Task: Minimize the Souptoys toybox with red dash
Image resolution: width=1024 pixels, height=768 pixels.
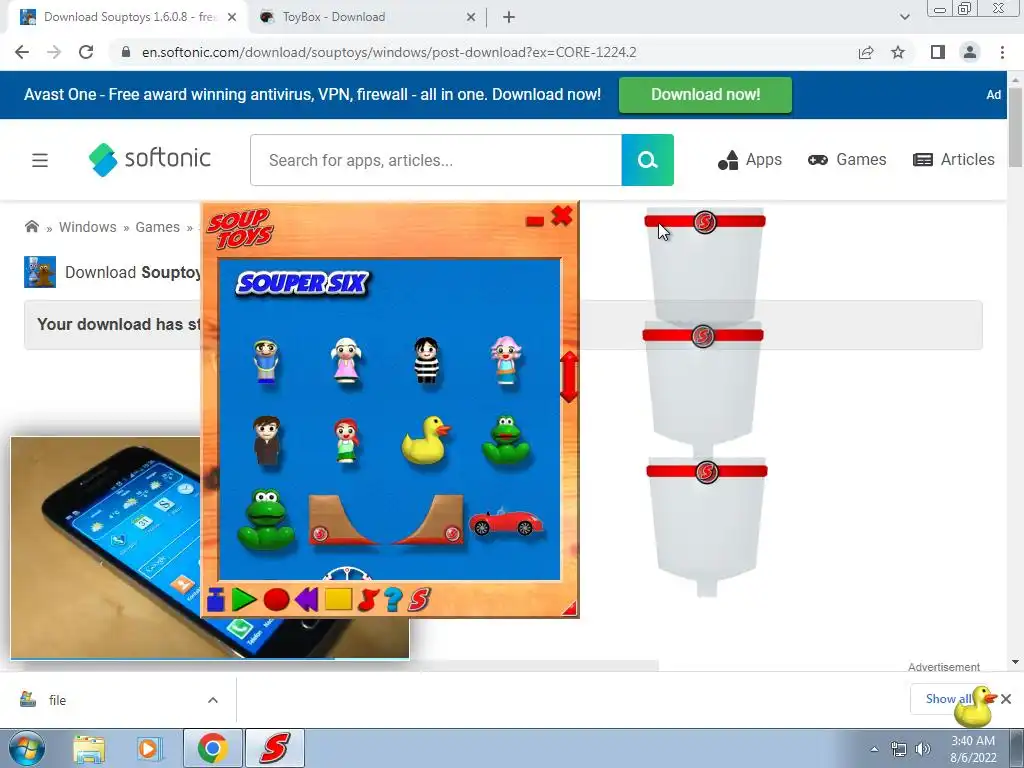Action: coord(535,221)
